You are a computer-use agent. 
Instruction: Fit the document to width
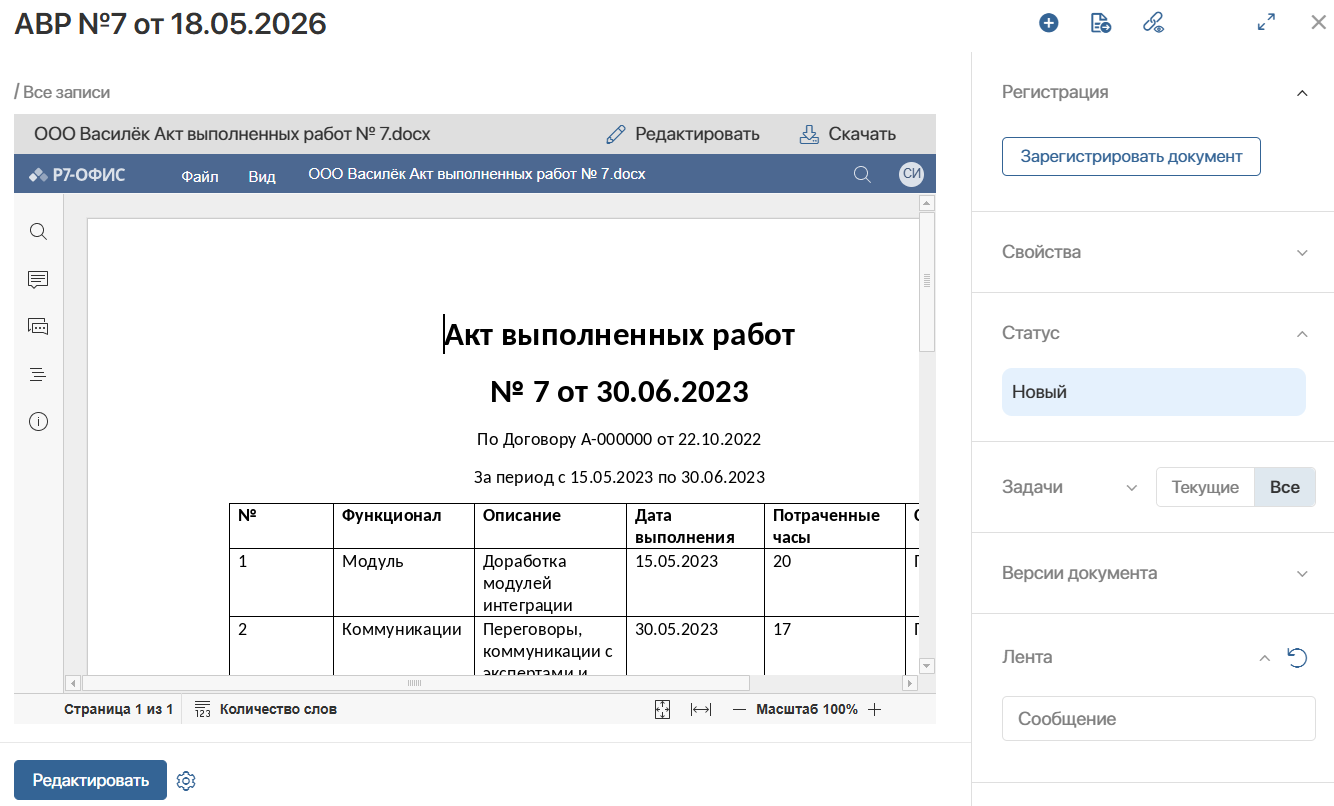click(x=701, y=709)
